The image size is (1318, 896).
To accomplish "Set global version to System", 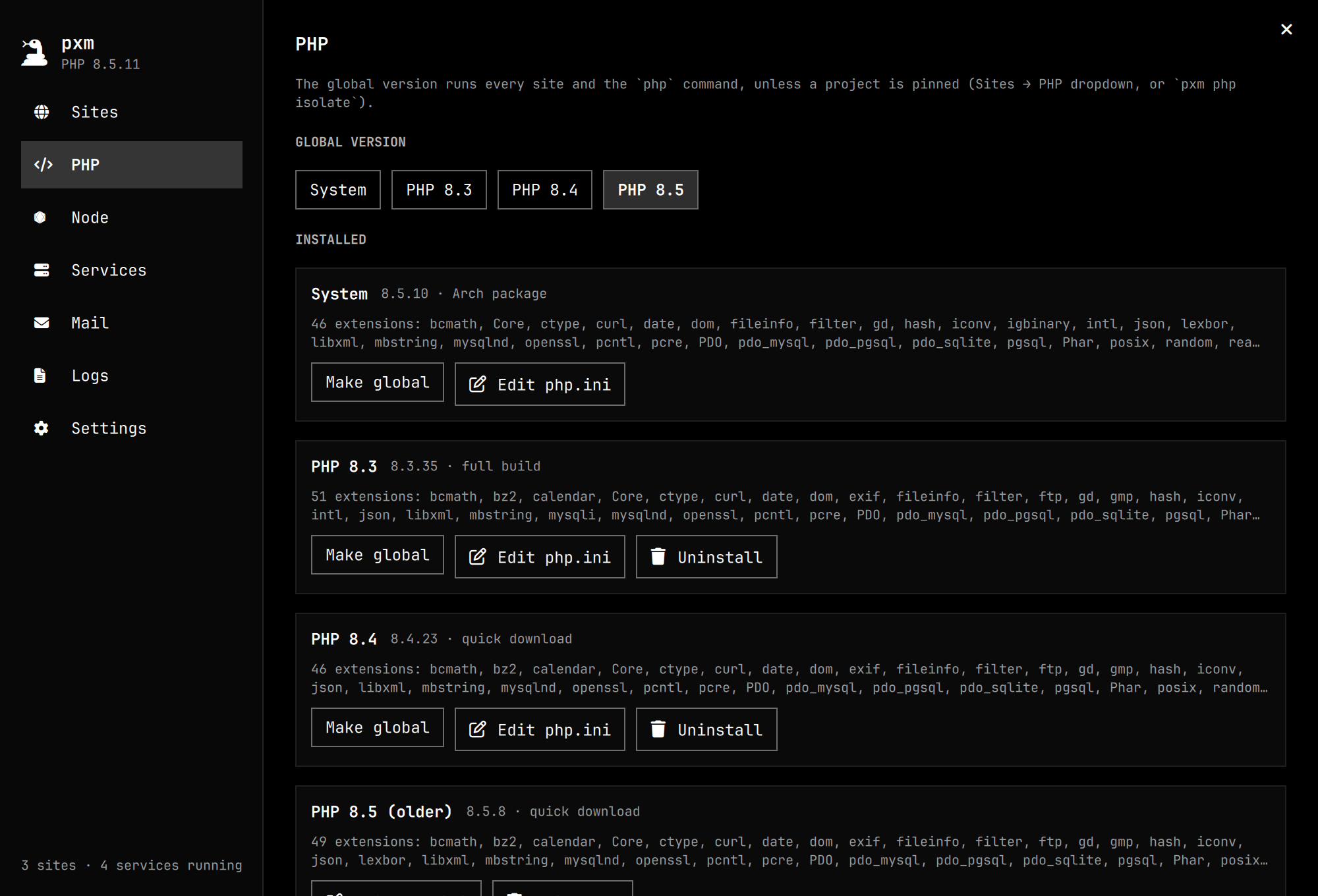I will 338,190.
